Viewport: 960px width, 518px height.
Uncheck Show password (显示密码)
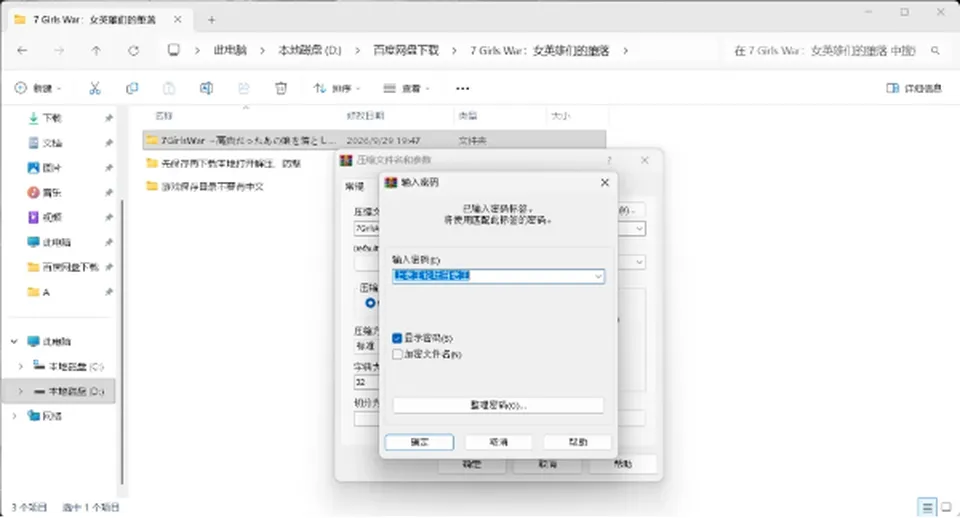click(x=397, y=338)
